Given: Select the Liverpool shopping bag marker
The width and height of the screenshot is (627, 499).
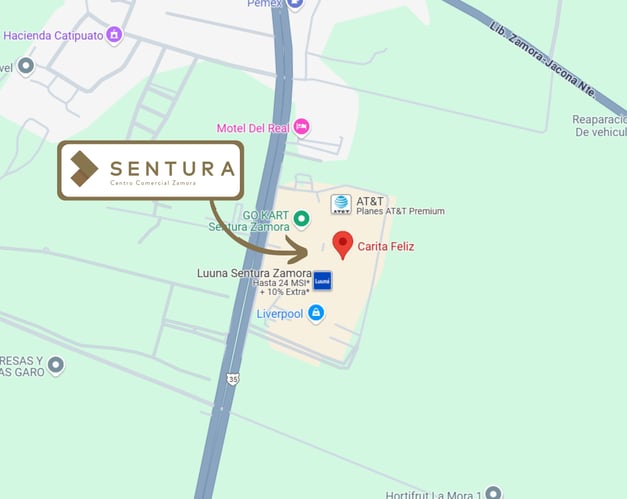Looking at the screenshot, I should [316, 313].
